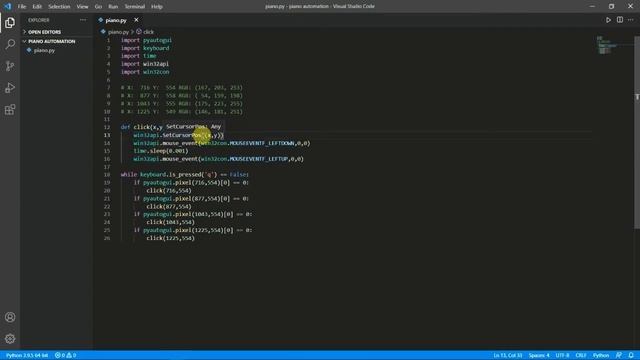Select language mode Python
This screenshot has height=360, width=640.
coord(601,355)
